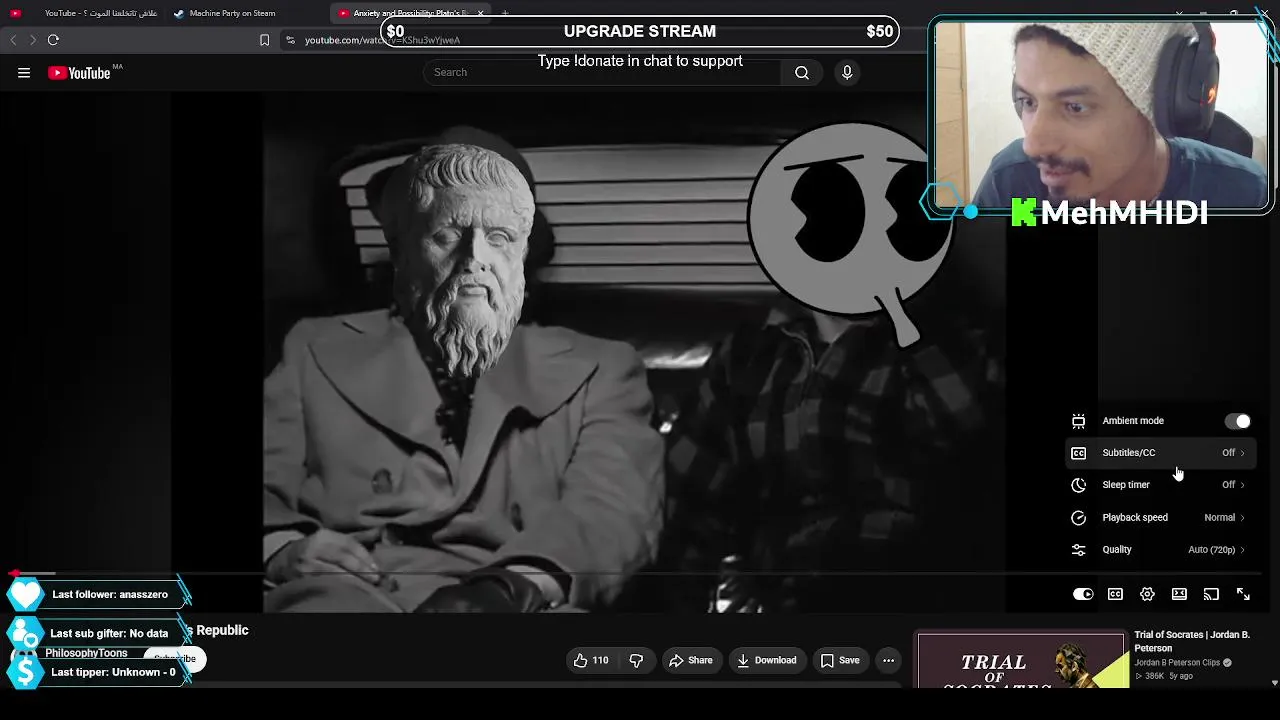
Task: Click the Ambient mode icon
Action: (x=1078, y=421)
